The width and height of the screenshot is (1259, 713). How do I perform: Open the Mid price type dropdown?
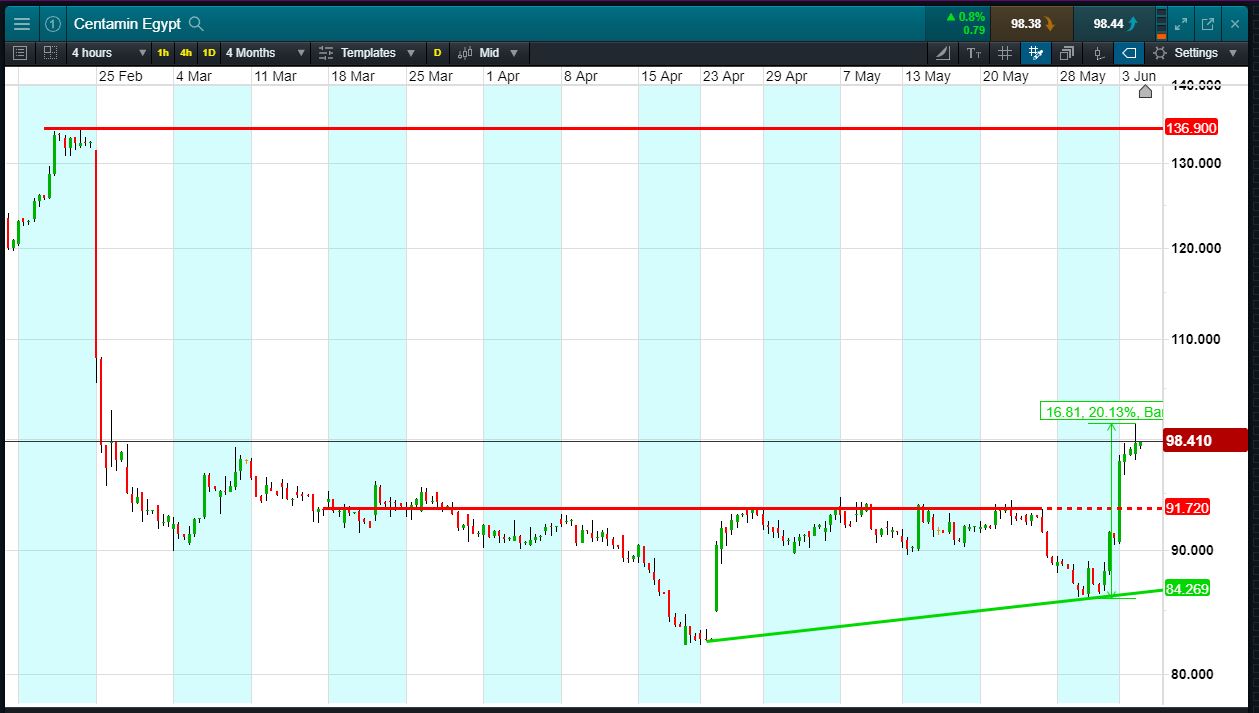click(489, 53)
